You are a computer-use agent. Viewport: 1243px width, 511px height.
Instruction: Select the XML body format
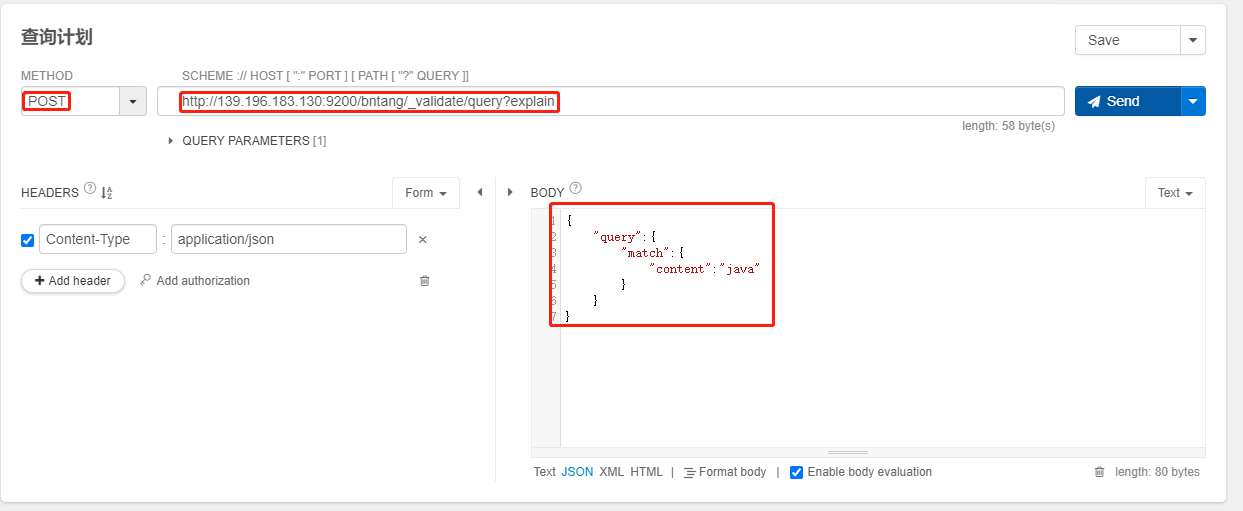[x=611, y=472]
